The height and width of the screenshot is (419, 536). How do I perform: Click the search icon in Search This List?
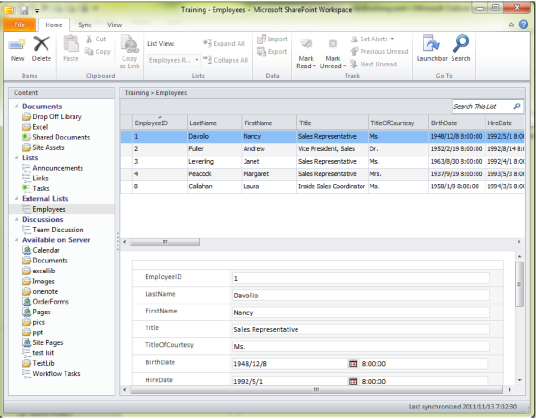517,106
